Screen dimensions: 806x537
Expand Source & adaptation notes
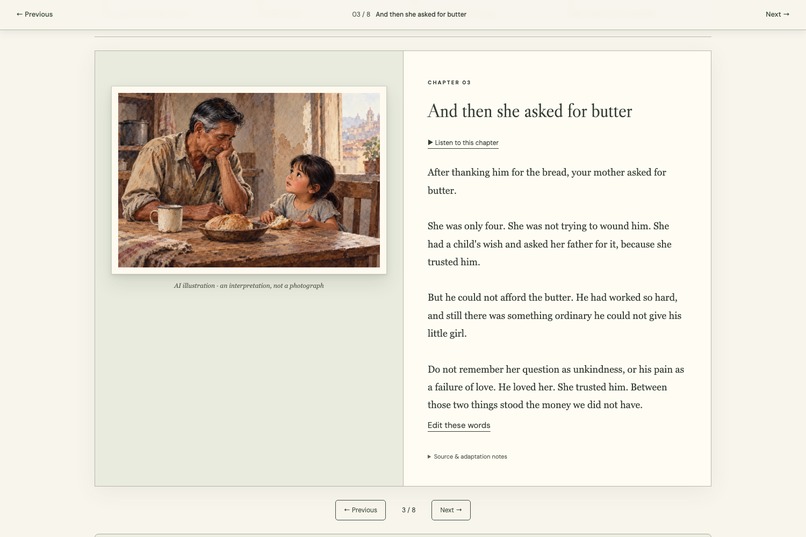[x=467, y=456]
